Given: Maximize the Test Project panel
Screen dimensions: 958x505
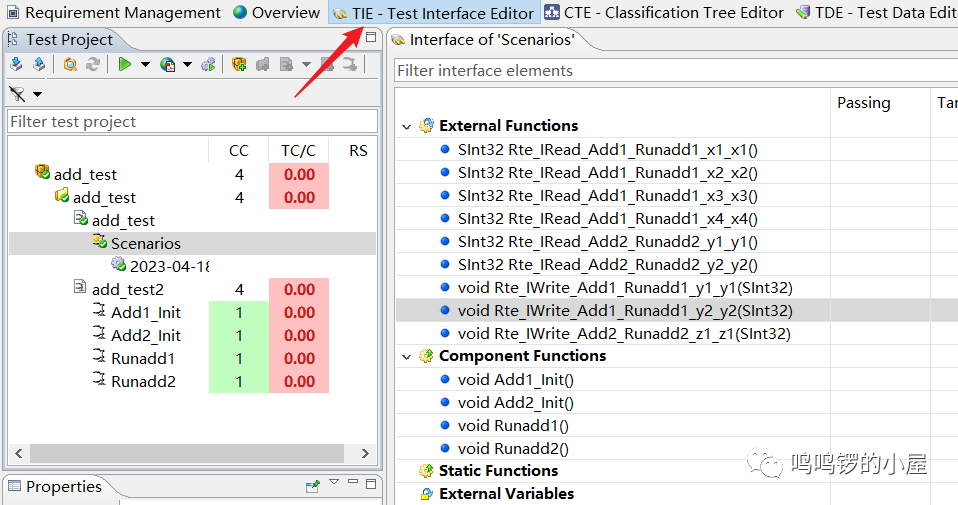Looking at the screenshot, I should (371, 38).
